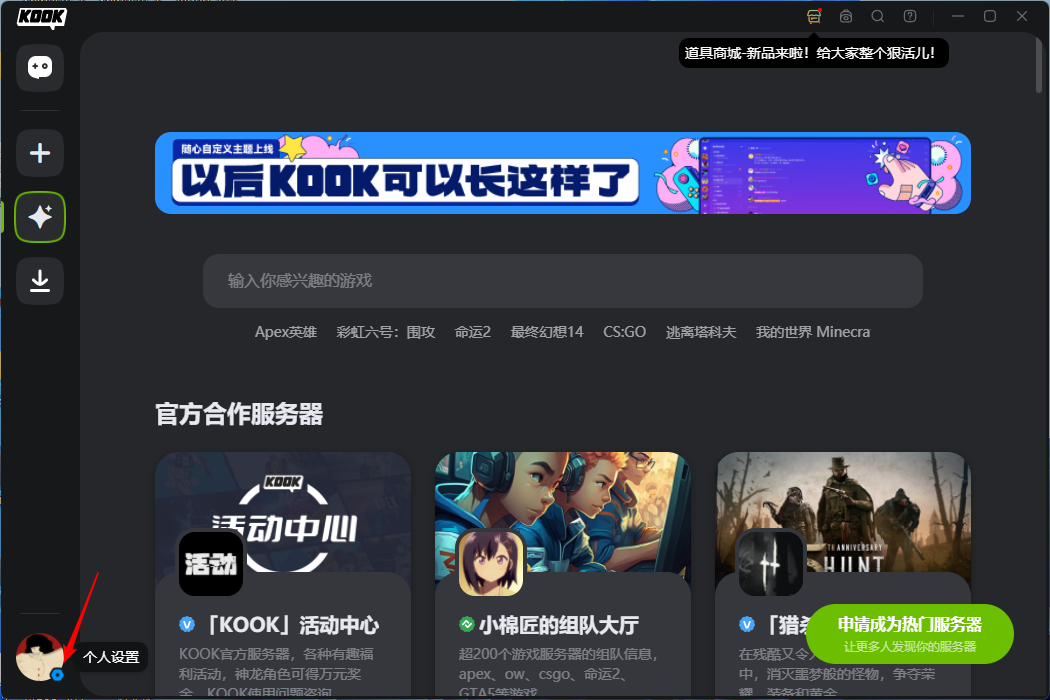Click the plus icon to add a server

[x=40, y=153]
